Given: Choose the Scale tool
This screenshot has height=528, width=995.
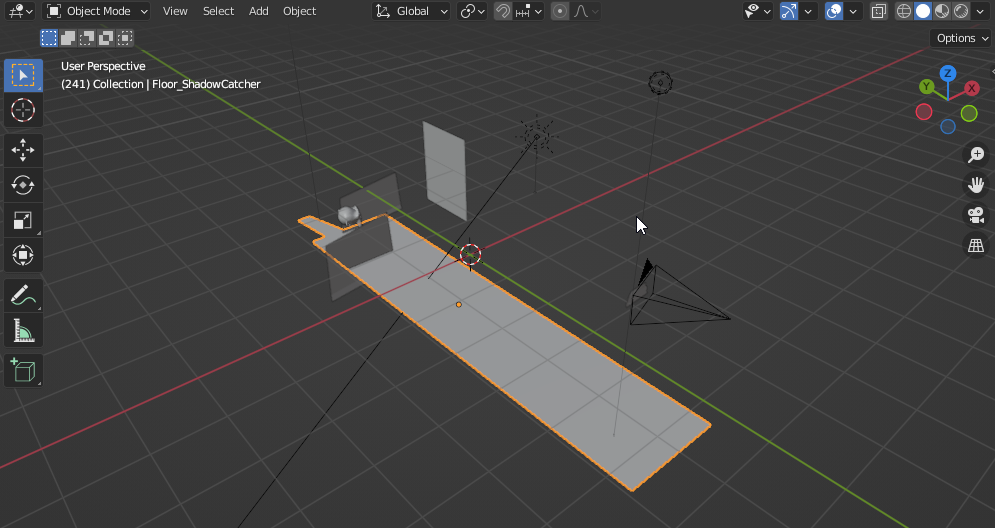Looking at the screenshot, I should 23,220.
